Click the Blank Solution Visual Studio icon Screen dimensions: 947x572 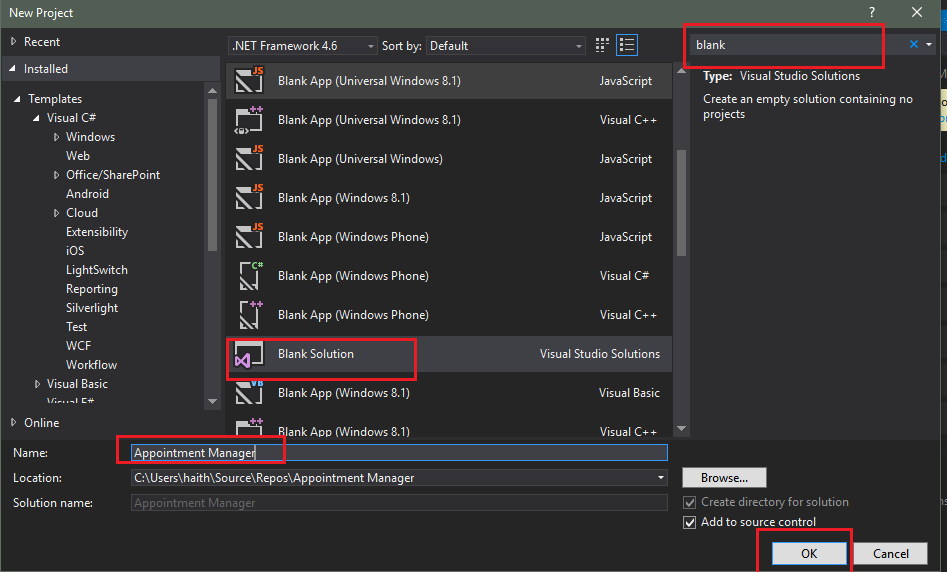(249, 354)
